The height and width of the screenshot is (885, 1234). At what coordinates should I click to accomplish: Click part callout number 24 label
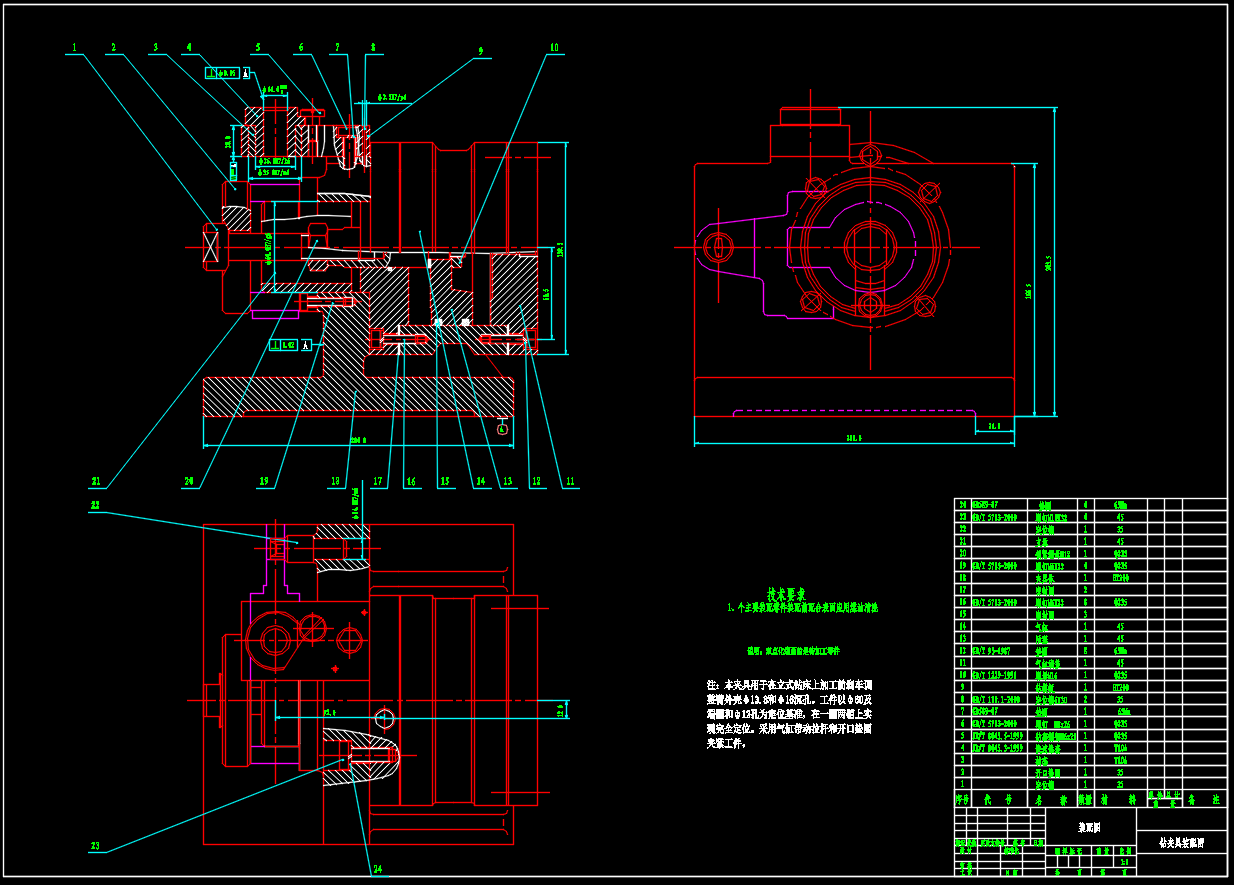tap(378, 869)
